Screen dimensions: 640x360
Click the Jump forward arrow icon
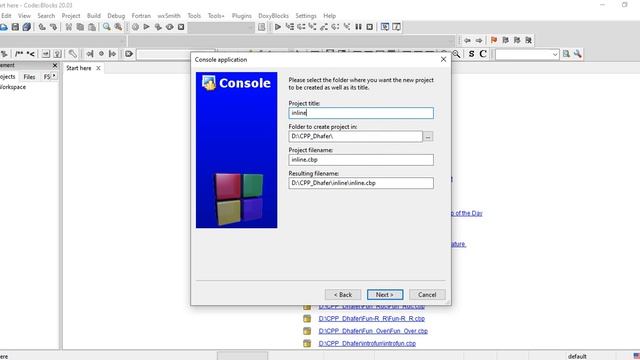point(479,40)
